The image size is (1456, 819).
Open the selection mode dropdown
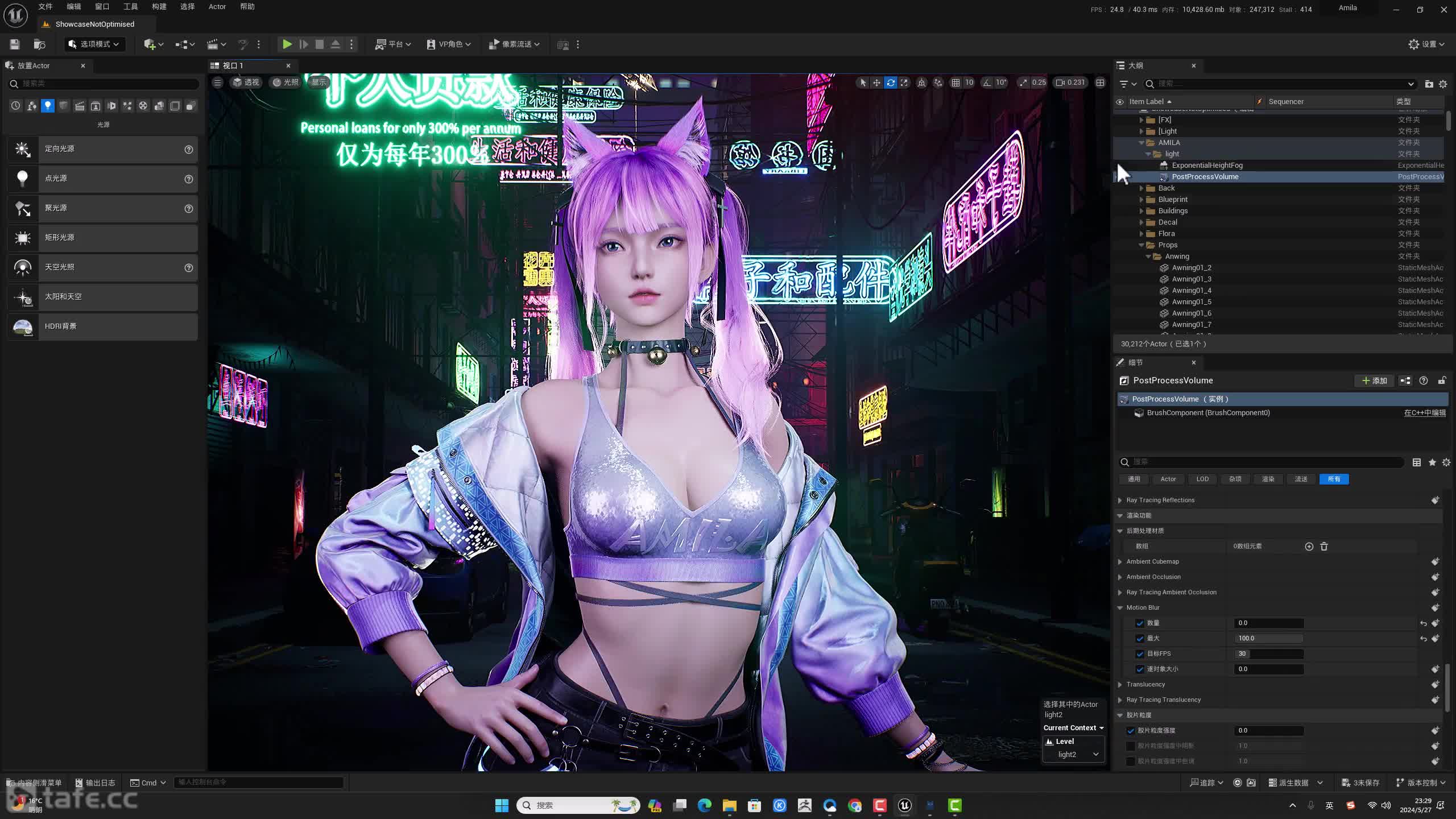pos(94,44)
